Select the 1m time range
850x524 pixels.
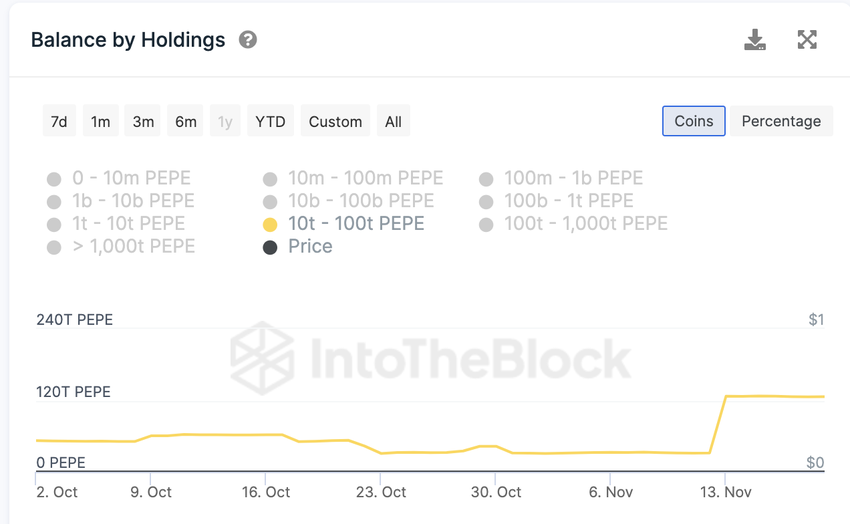coord(101,122)
